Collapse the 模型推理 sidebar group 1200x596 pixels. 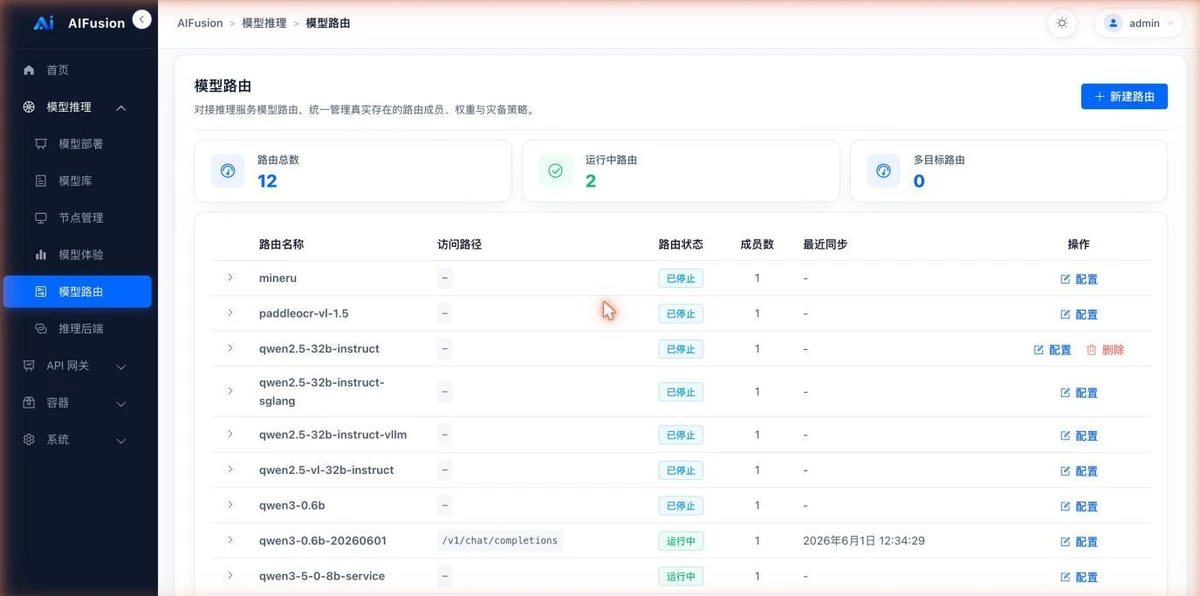tap(78, 107)
